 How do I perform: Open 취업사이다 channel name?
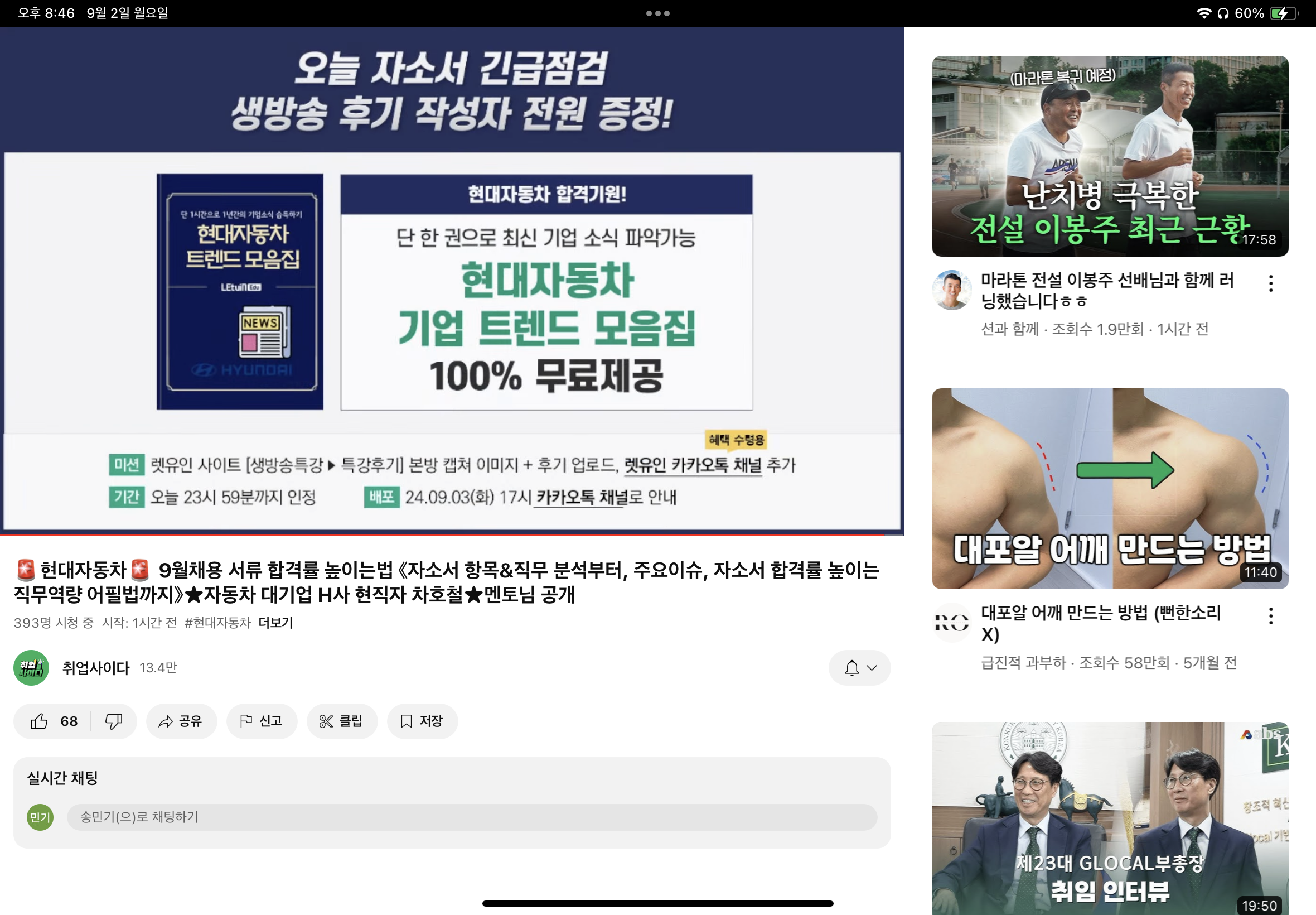96,668
